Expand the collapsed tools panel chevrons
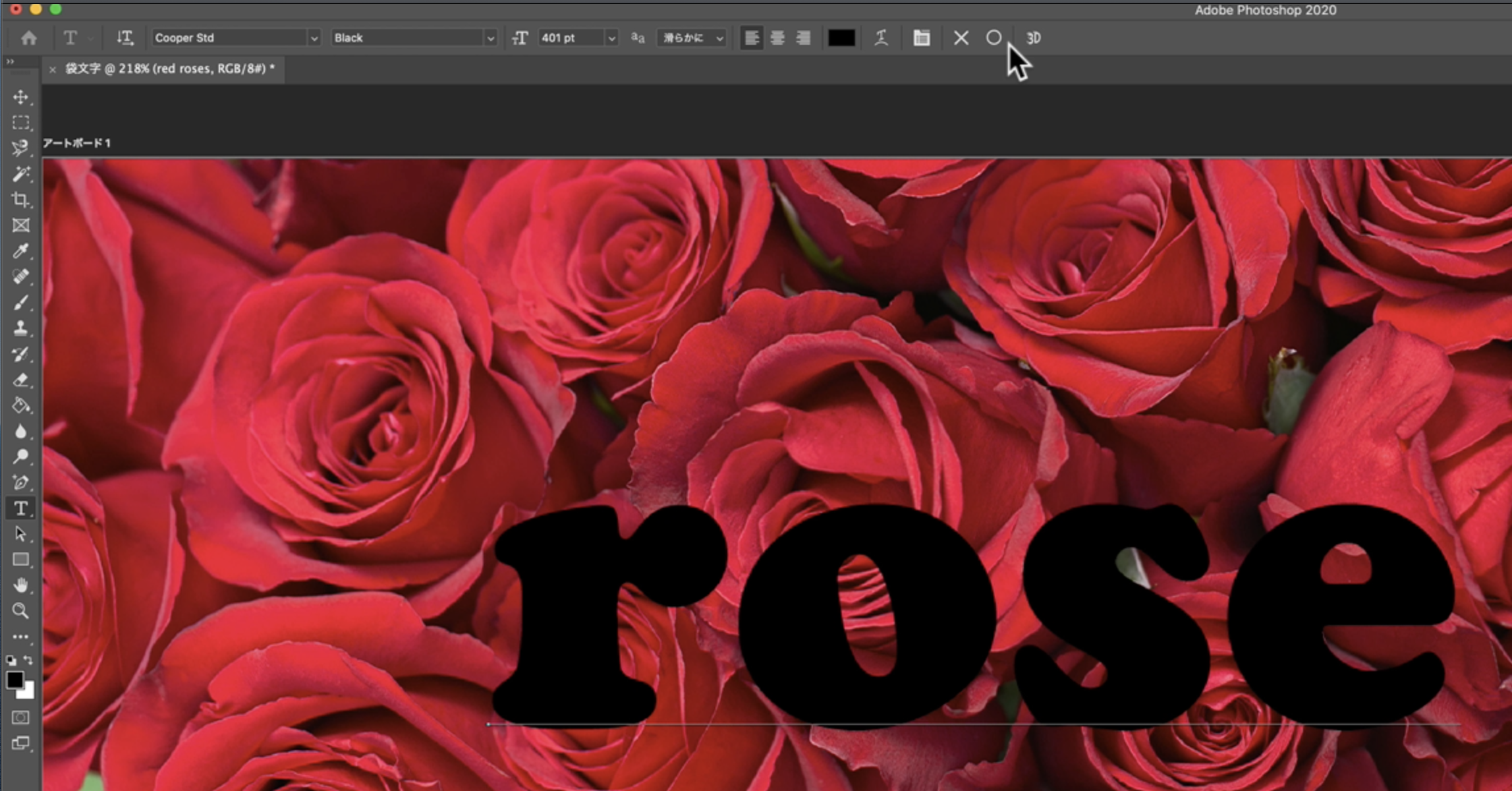 [10, 61]
